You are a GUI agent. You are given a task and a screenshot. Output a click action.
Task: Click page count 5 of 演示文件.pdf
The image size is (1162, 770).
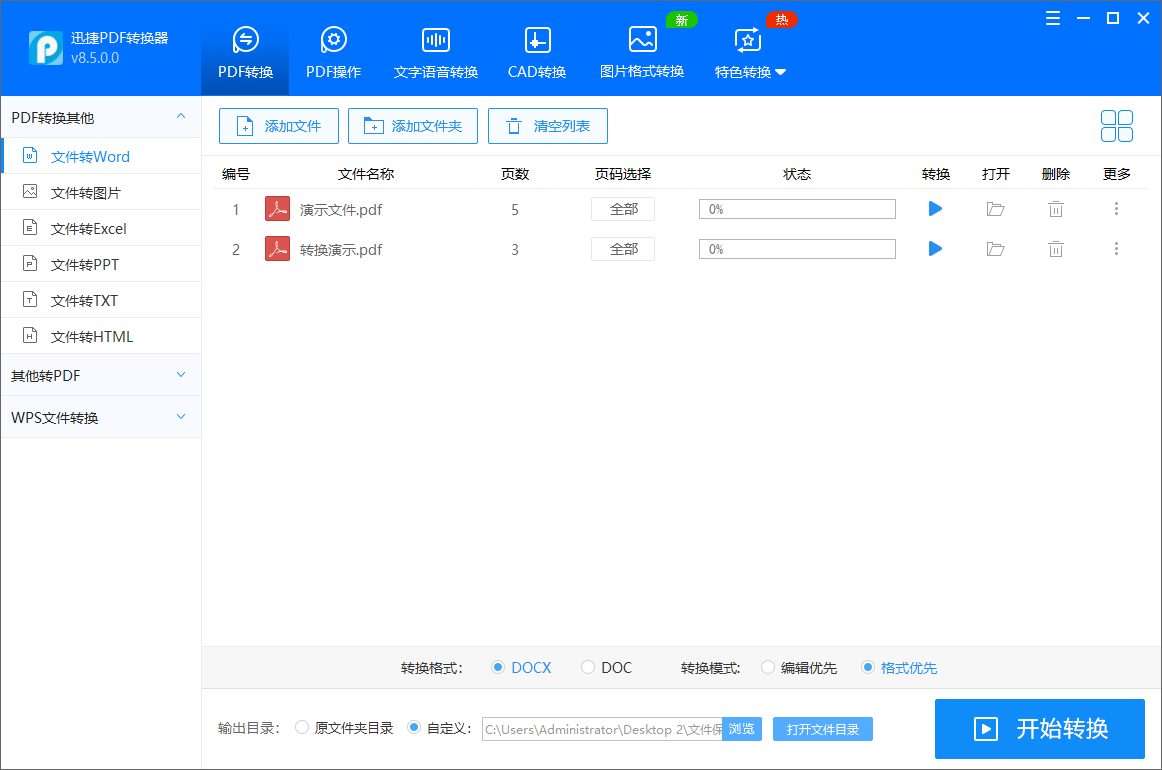pos(515,210)
